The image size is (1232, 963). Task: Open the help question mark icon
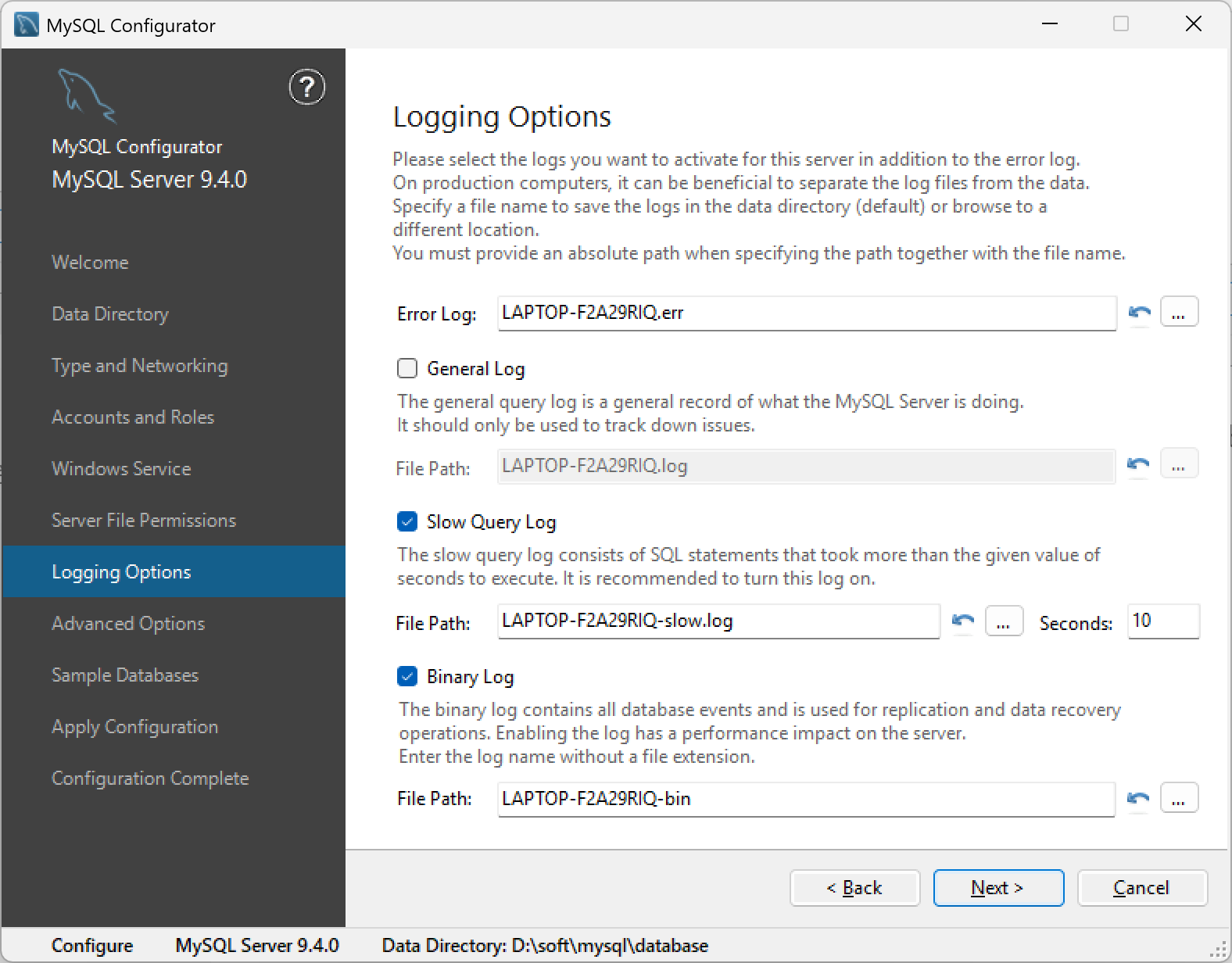click(x=306, y=87)
